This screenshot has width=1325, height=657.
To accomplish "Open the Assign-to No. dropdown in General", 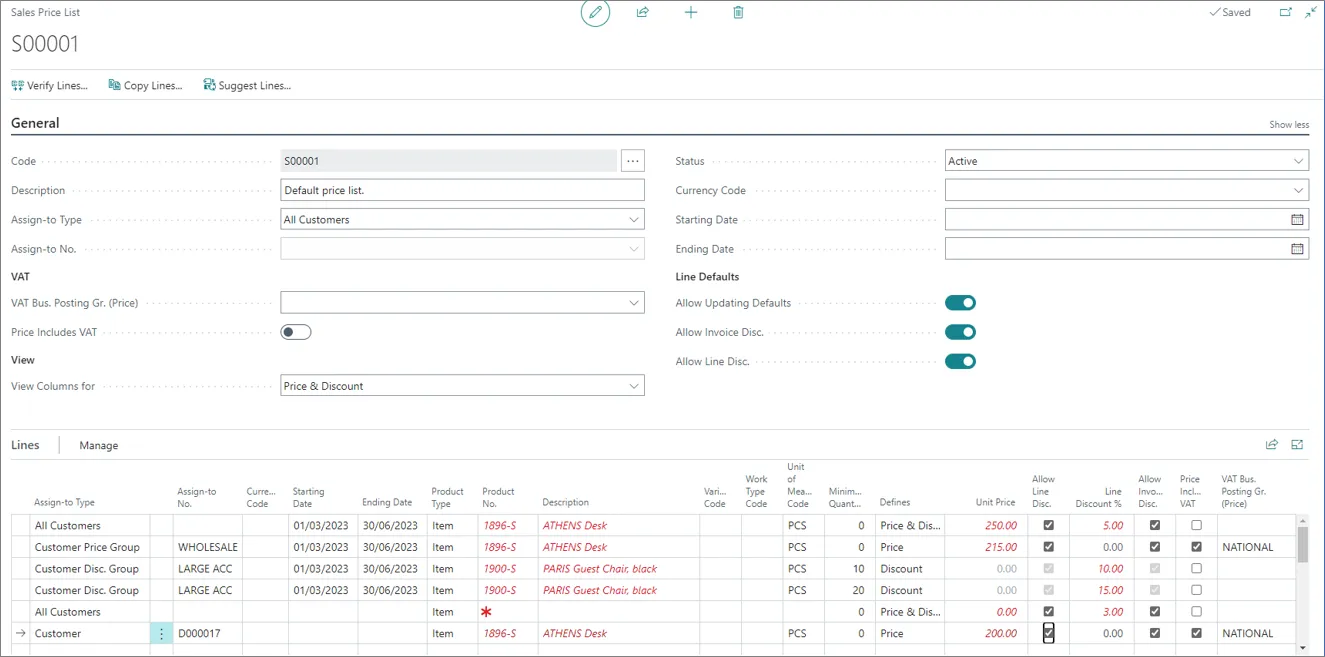I will pos(634,249).
